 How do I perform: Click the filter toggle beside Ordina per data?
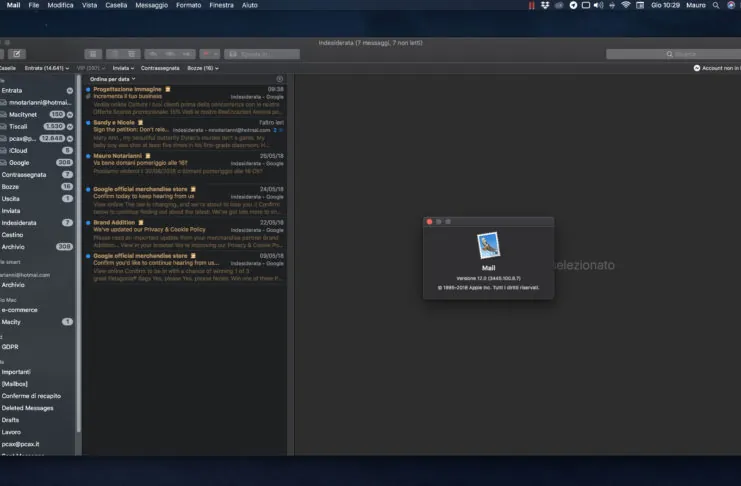pyautogui.click(x=279, y=78)
